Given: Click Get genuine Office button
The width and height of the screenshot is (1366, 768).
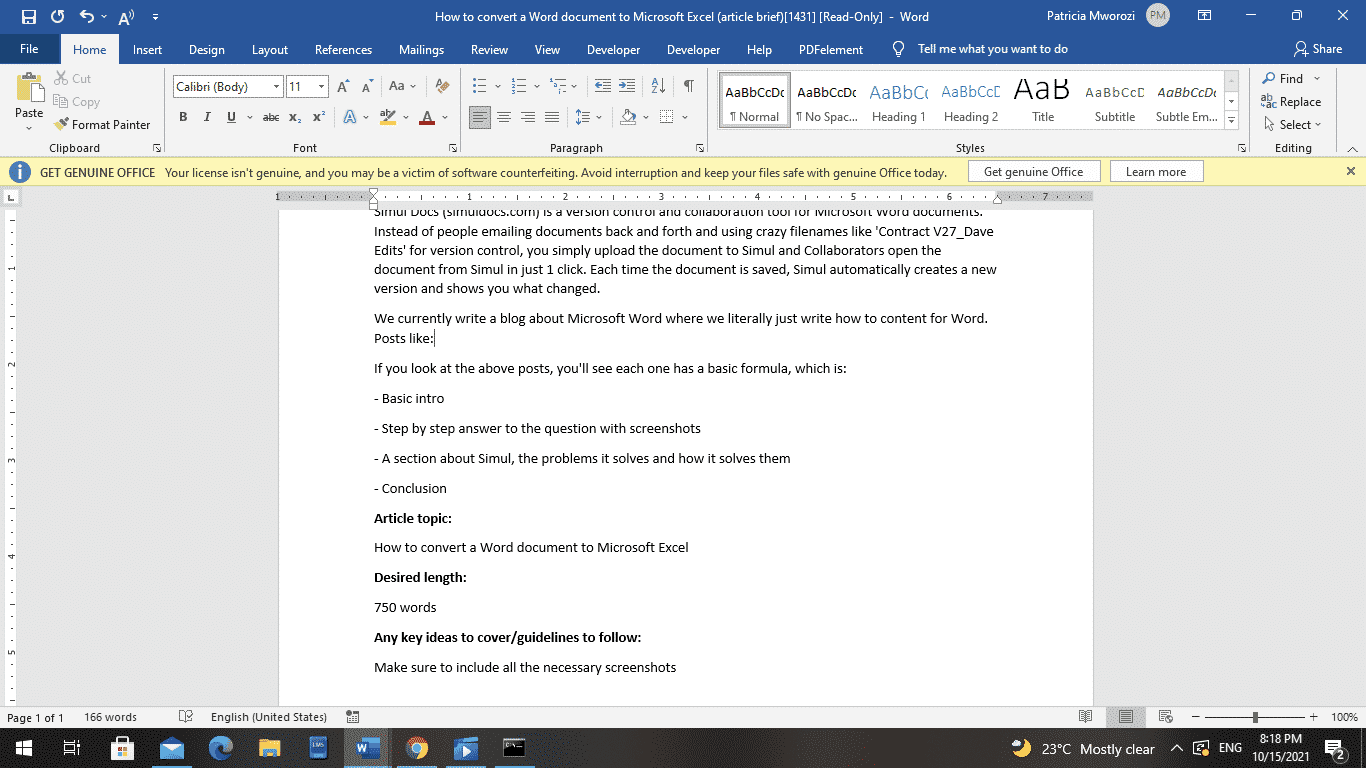Looking at the screenshot, I should point(1033,172).
